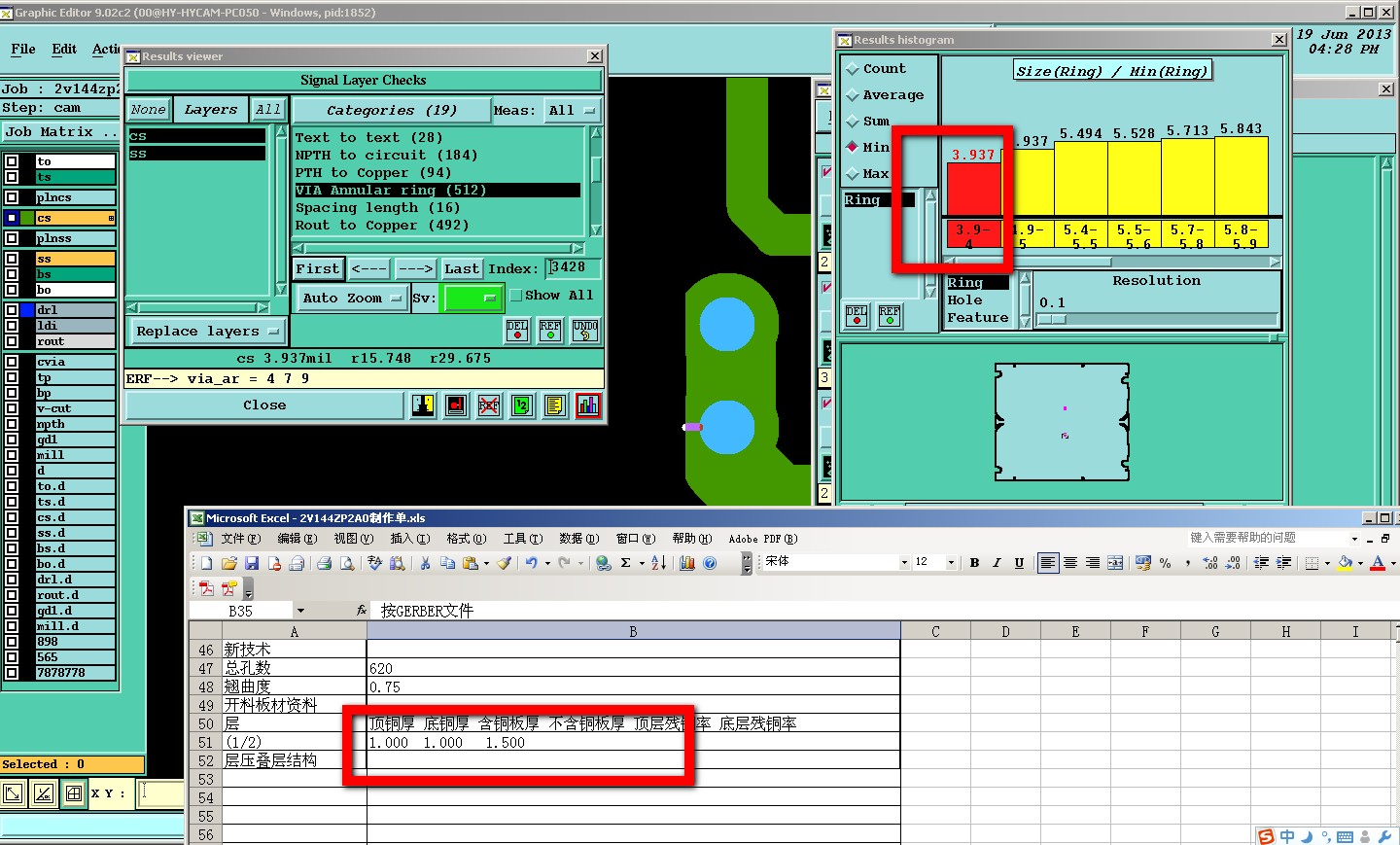
Task: Open the green Sv severity dropdown
Action: [472, 299]
